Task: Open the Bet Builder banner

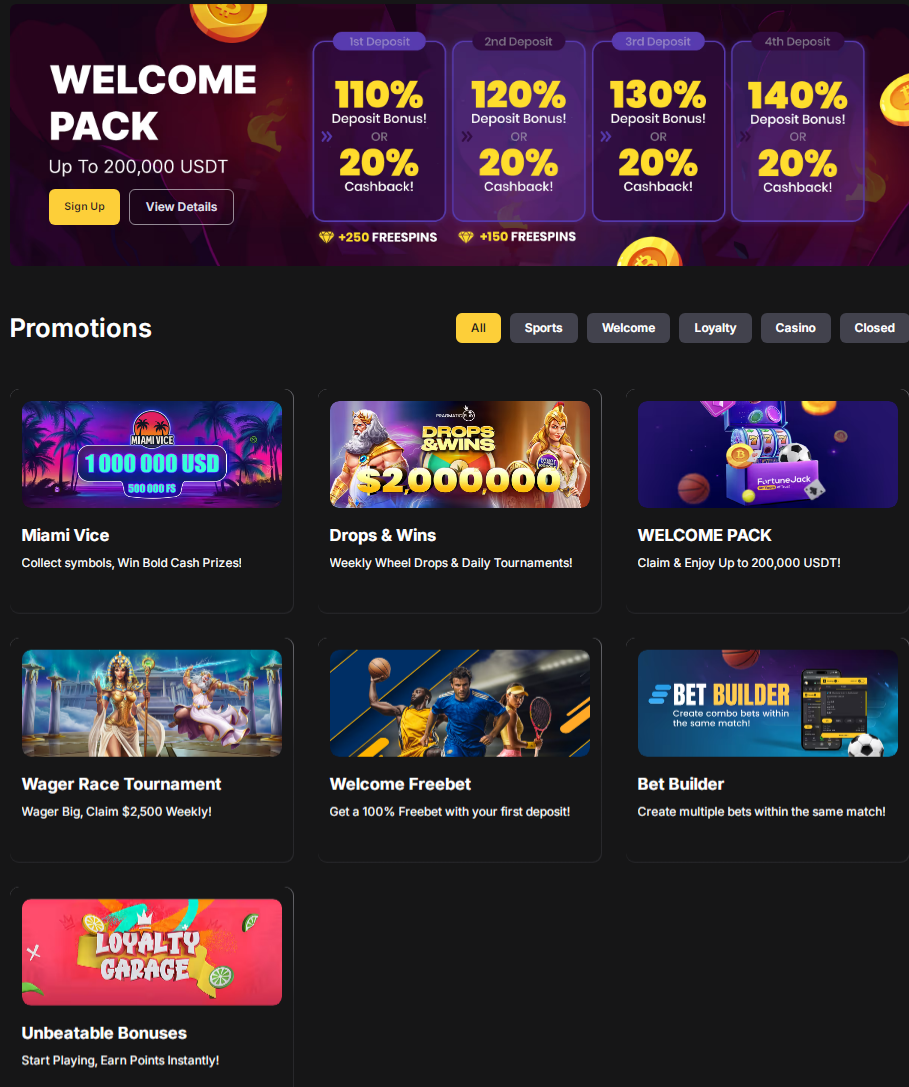Action: pos(768,703)
